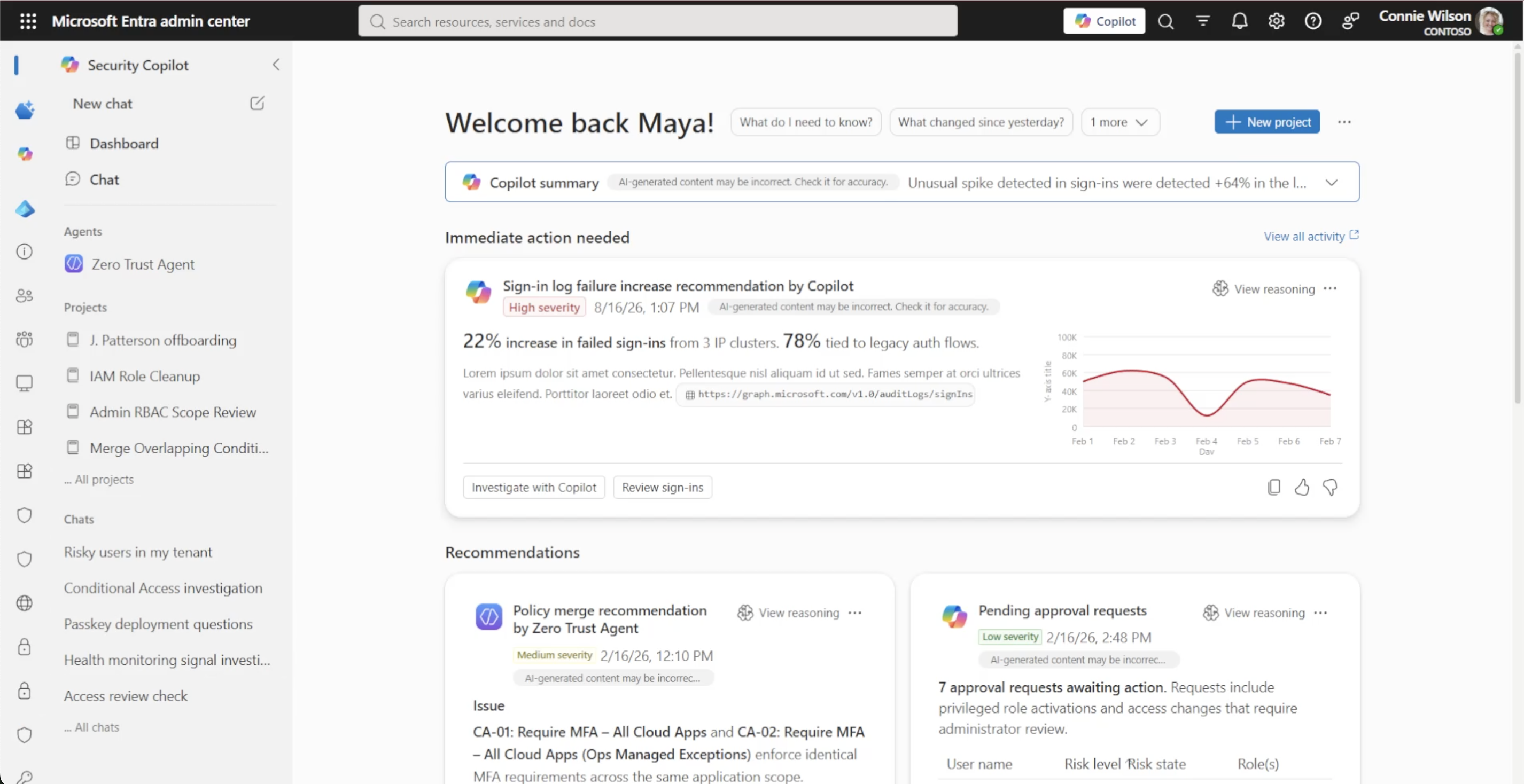The height and width of the screenshot is (784, 1524).
Task: Click the Zero Trust Agent icon on Policy merge card
Action: point(488,617)
